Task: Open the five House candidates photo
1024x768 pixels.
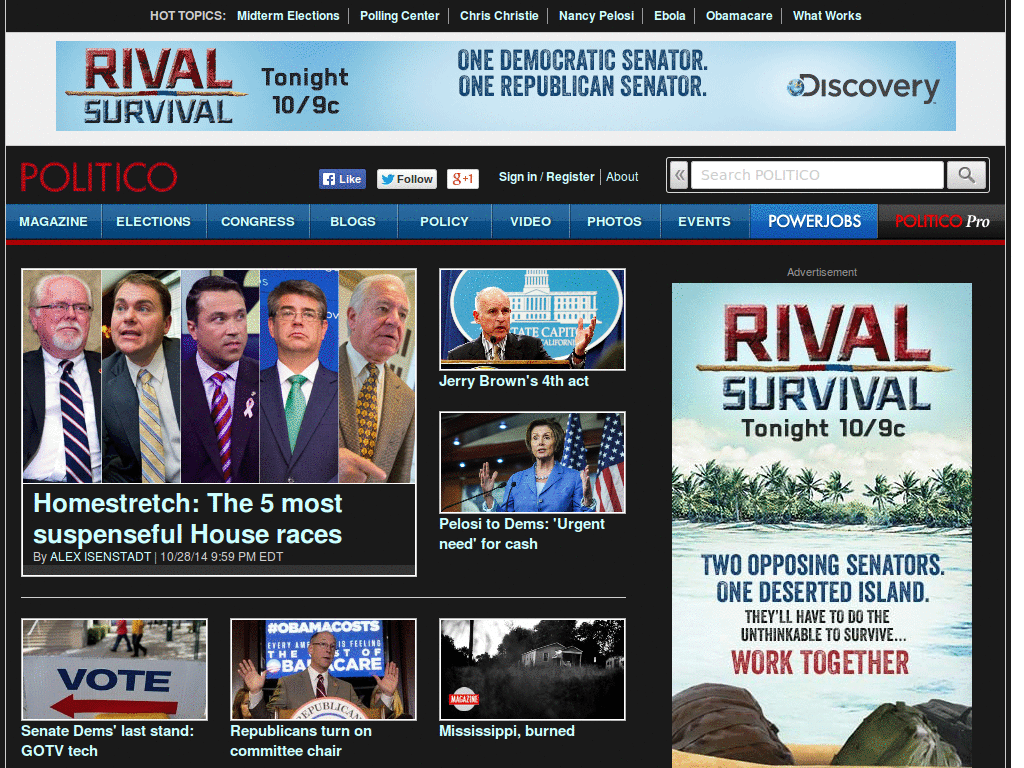Action: point(219,376)
